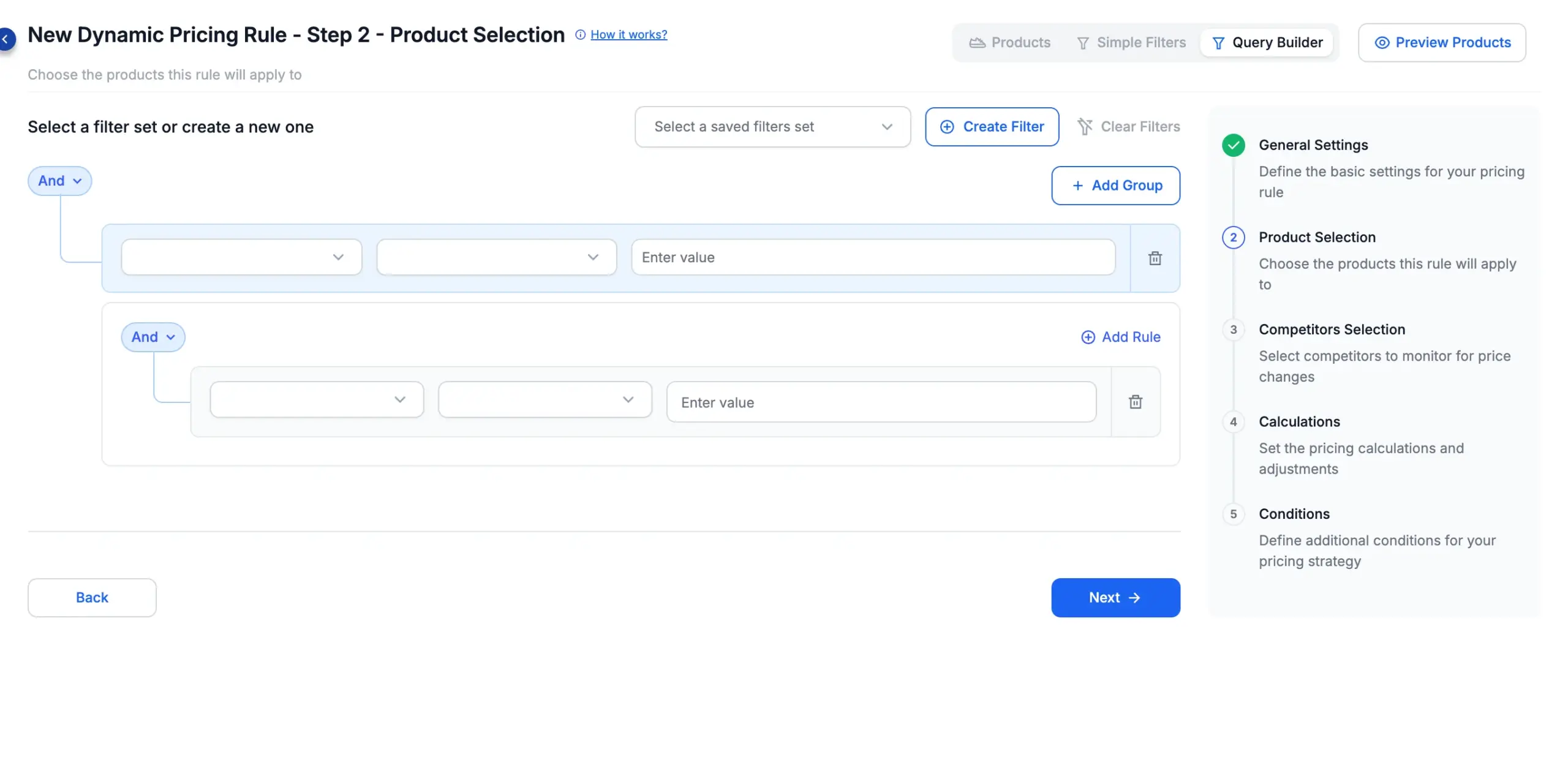Open the saved filters set dropdown
Viewport: 1568px width, 784px height.
pyautogui.click(x=772, y=127)
